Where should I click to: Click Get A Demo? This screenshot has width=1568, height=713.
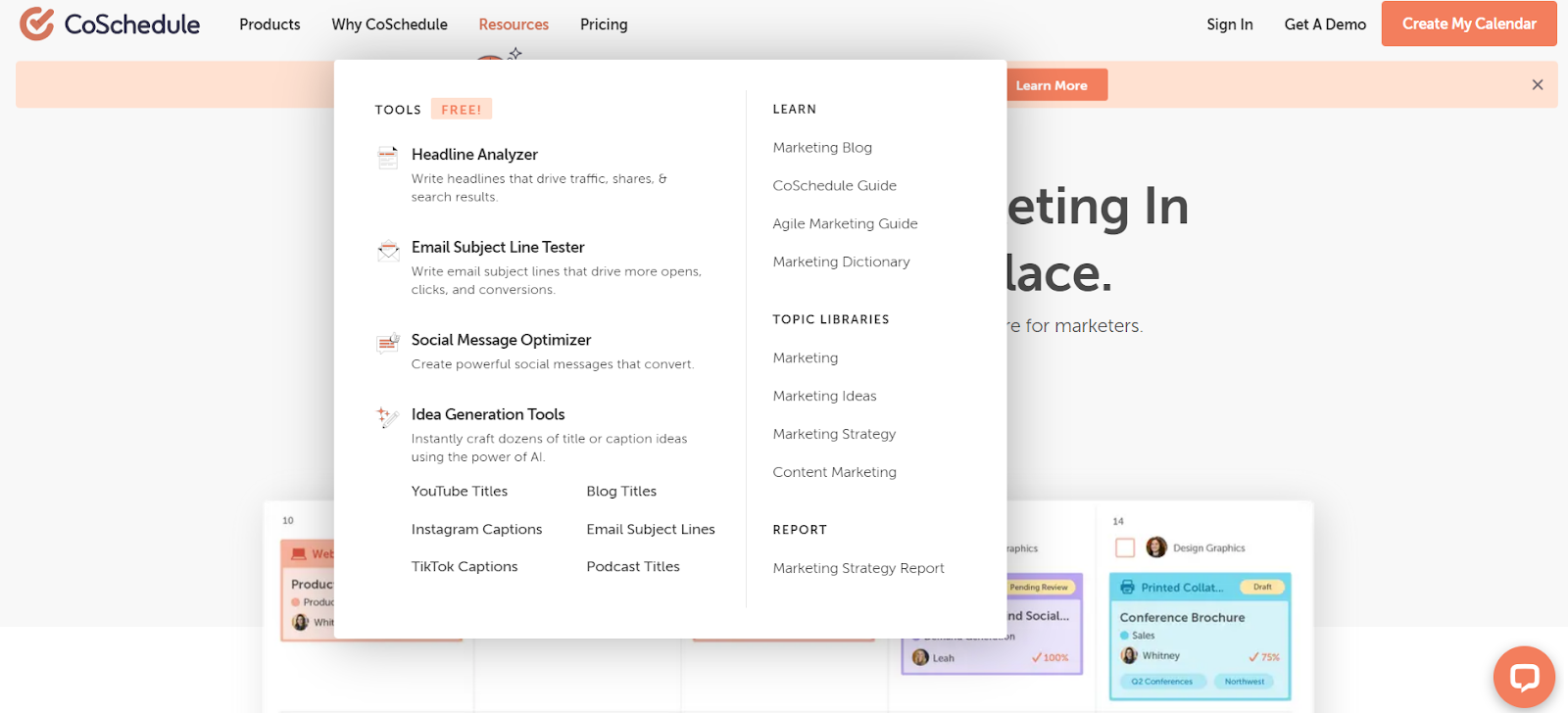point(1325,24)
